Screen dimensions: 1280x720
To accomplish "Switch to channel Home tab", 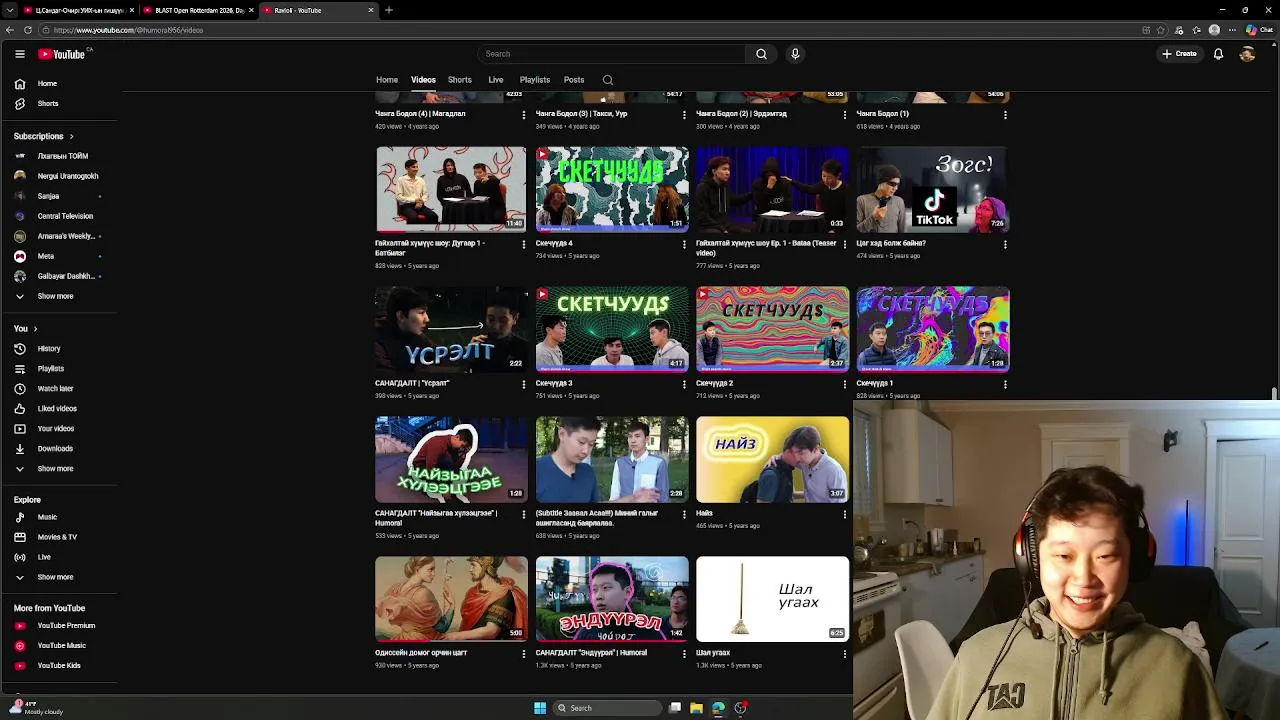I will coord(387,80).
